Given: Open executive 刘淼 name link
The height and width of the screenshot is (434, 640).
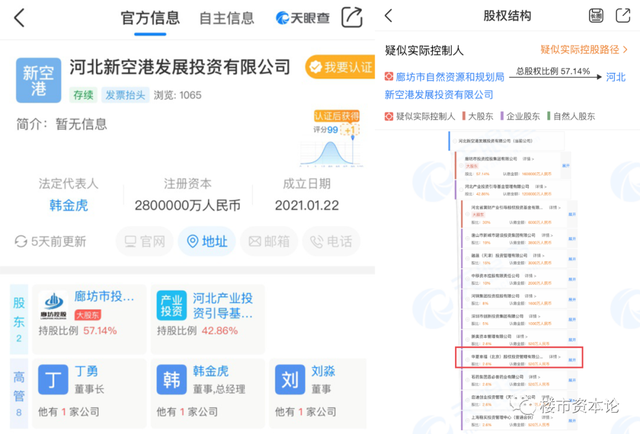Looking at the screenshot, I should pos(323,371).
